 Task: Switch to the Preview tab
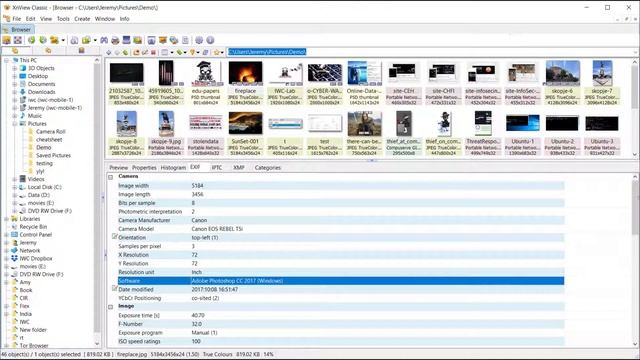(x=118, y=168)
